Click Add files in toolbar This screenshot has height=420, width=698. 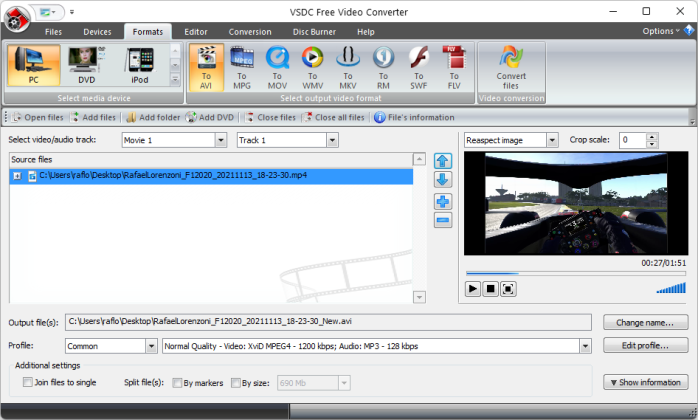(93, 117)
